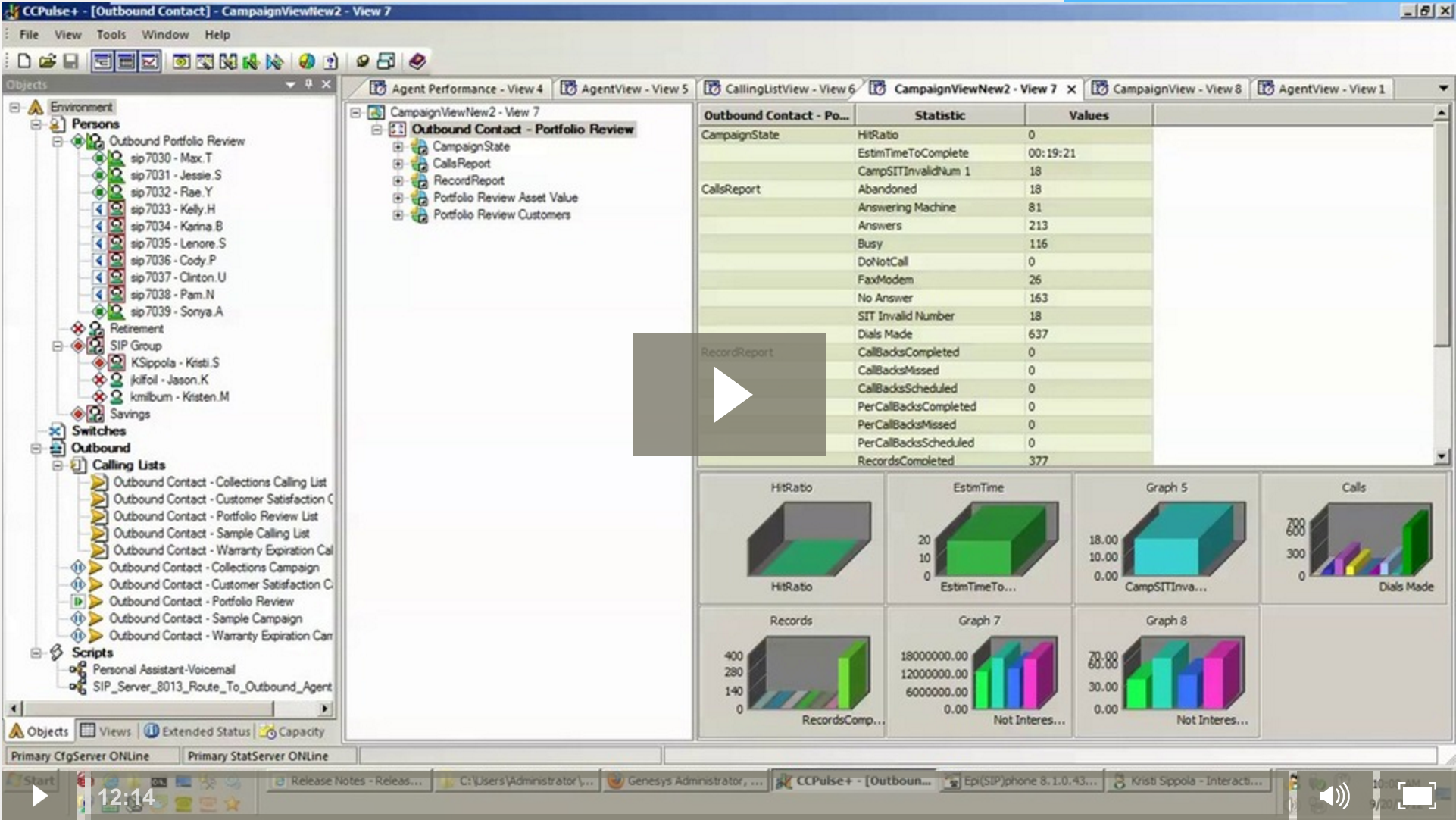Collapse the Outbound Portfolio Review group node
Image resolution: width=1456 pixels, height=820 pixels.
(57, 141)
